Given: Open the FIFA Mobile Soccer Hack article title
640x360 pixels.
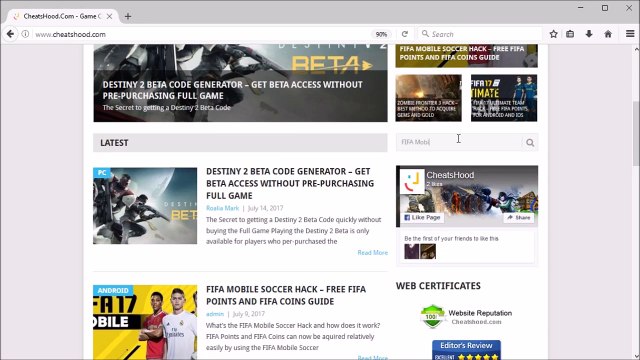Looking at the screenshot, I should (286, 295).
